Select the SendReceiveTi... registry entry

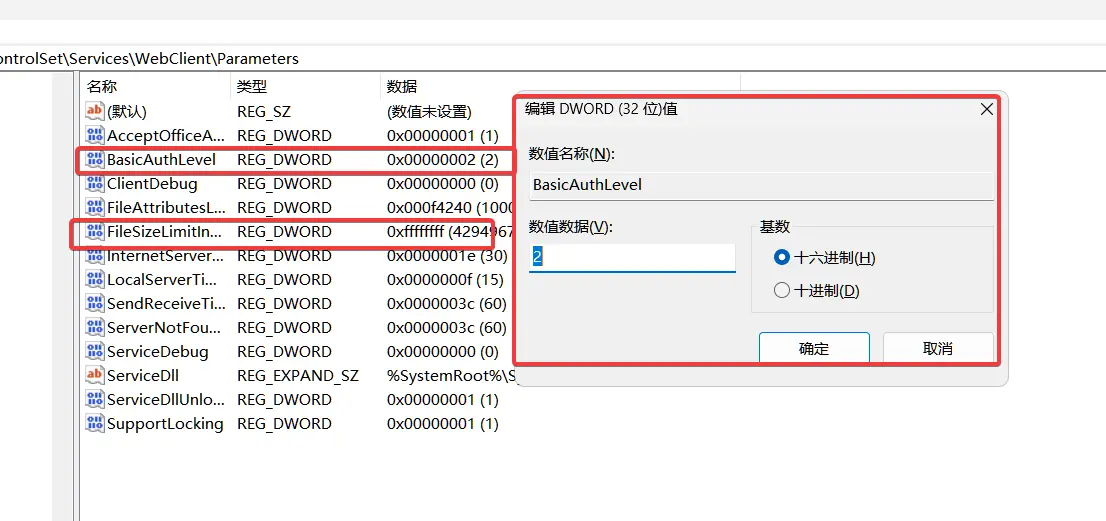pos(165,304)
